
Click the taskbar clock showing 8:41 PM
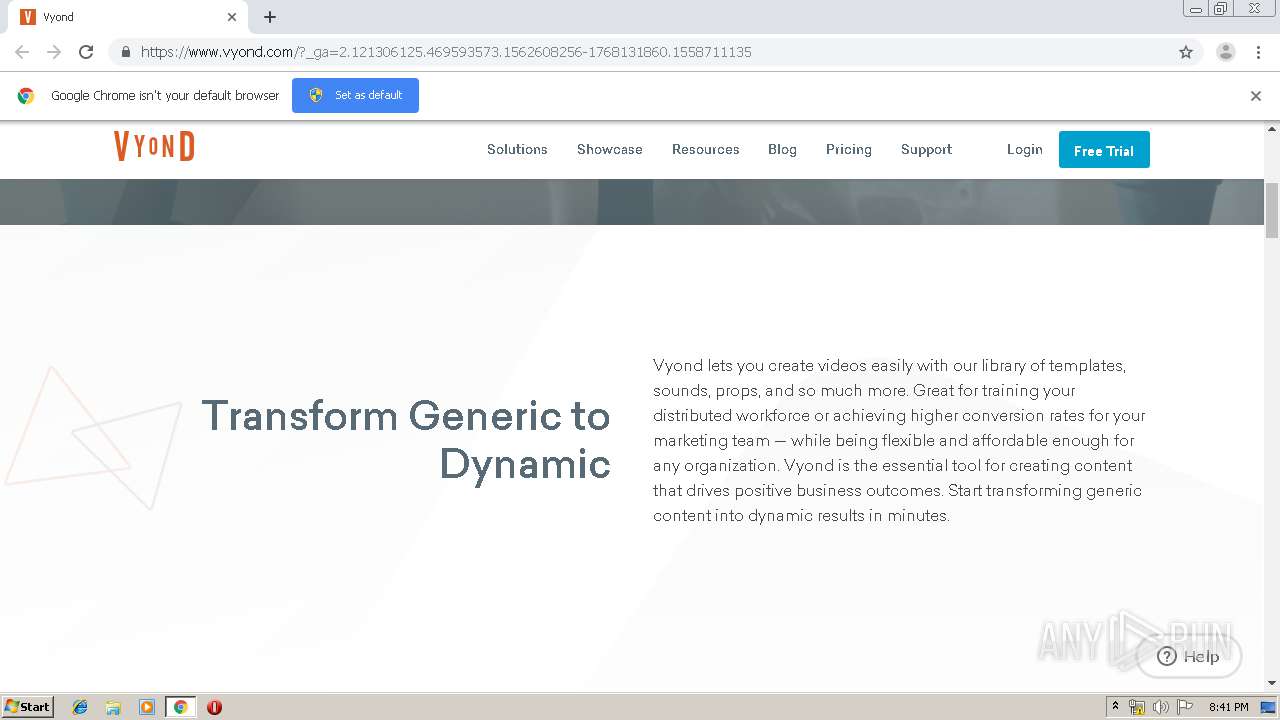(x=1228, y=707)
